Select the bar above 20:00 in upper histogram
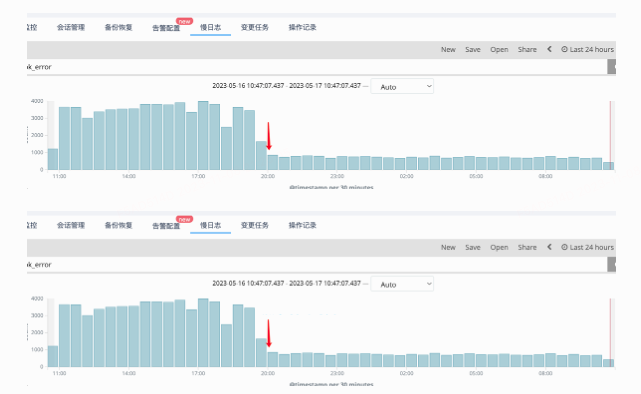641x394 pixels. pyautogui.click(x=273, y=162)
